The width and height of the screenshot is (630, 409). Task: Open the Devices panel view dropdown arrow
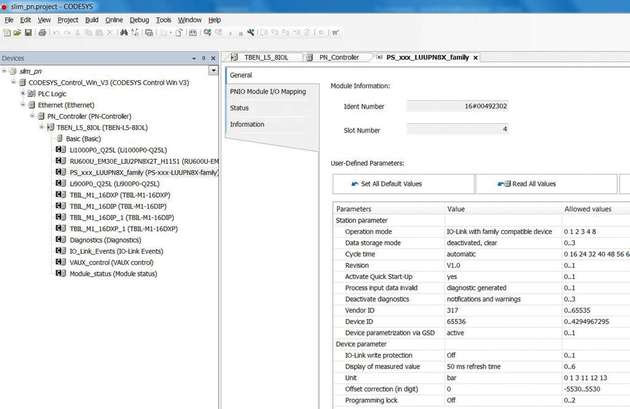213,71
